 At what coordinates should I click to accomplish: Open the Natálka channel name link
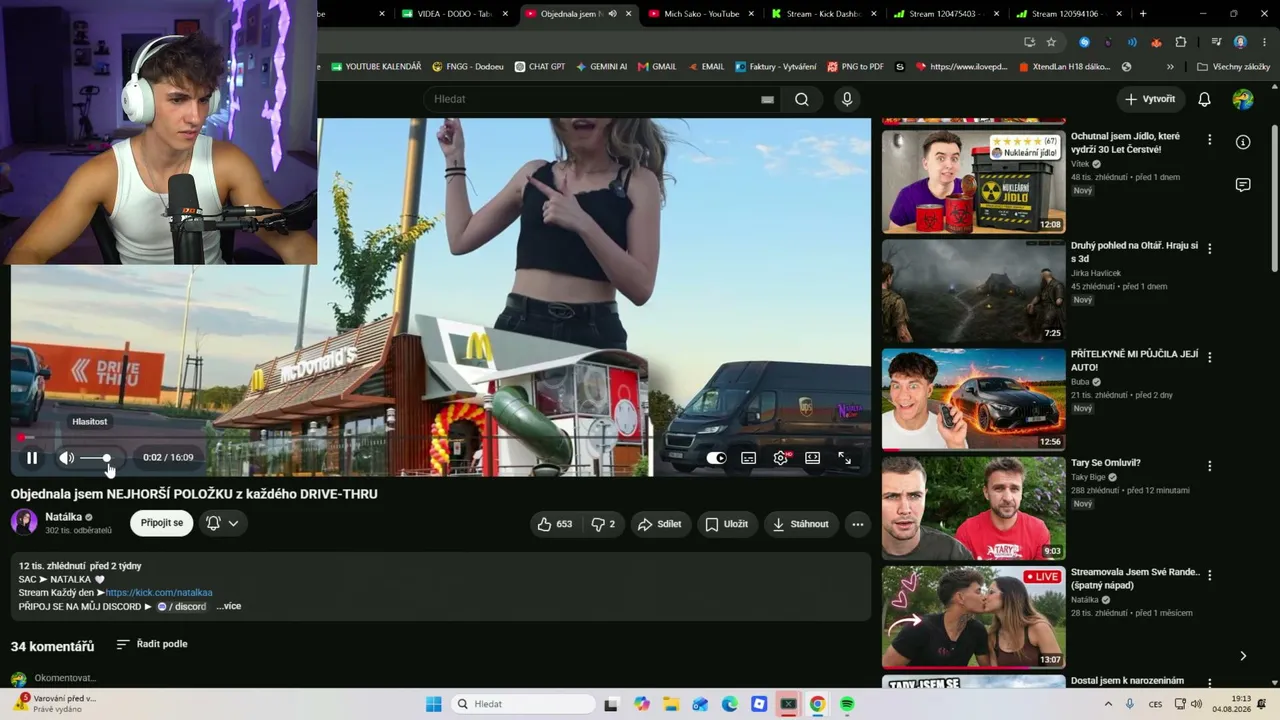pyautogui.click(x=64, y=517)
